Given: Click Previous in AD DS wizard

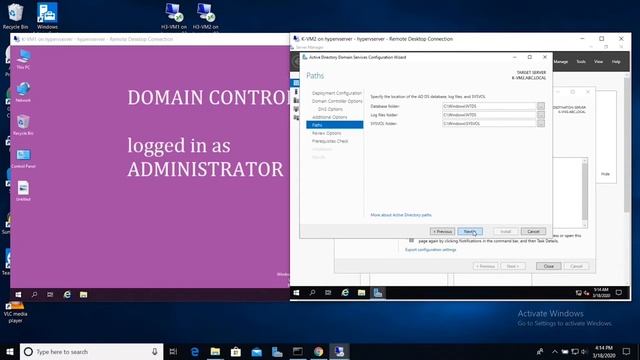Looking at the screenshot, I should click(442, 231).
